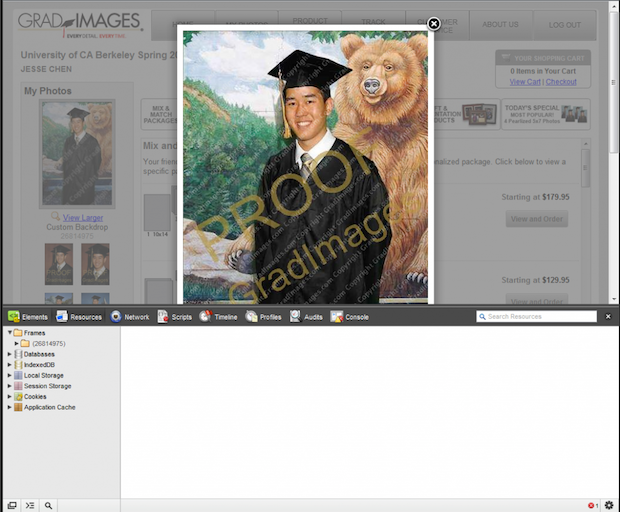Click the shopping cart icon
Screen dimensions: 620x512
pyautogui.click(x=506, y=58)
